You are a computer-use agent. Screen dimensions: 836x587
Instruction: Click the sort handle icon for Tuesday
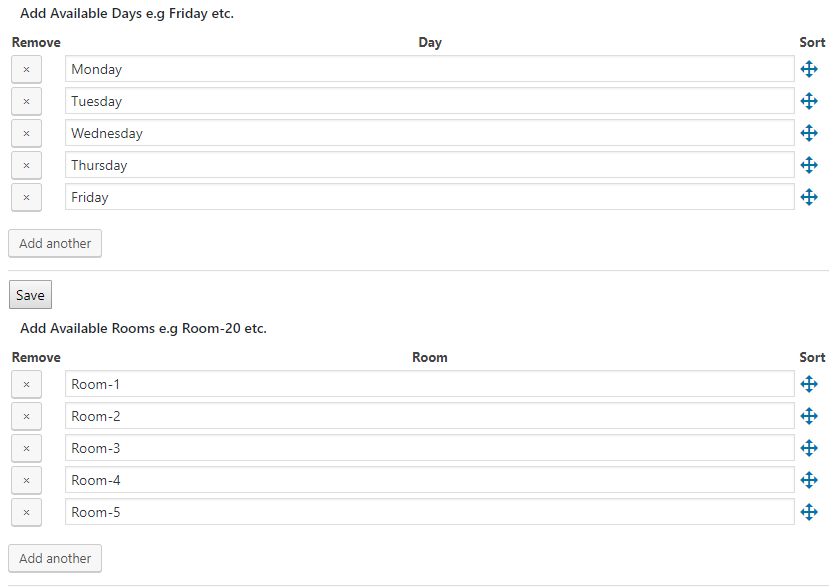[x=809, y=101]
